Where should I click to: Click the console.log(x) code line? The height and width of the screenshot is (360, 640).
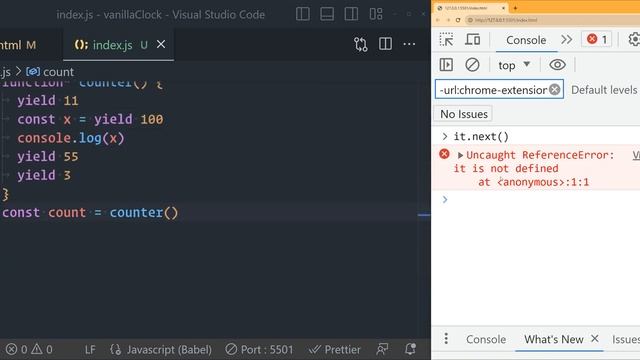click(71, 138)
